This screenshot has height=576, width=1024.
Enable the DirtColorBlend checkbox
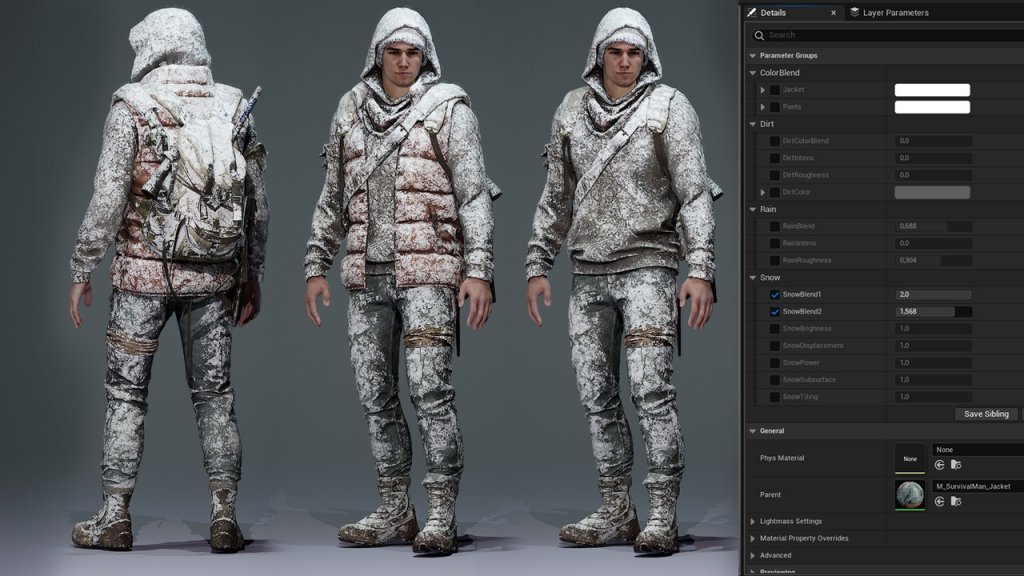(775, 141)
